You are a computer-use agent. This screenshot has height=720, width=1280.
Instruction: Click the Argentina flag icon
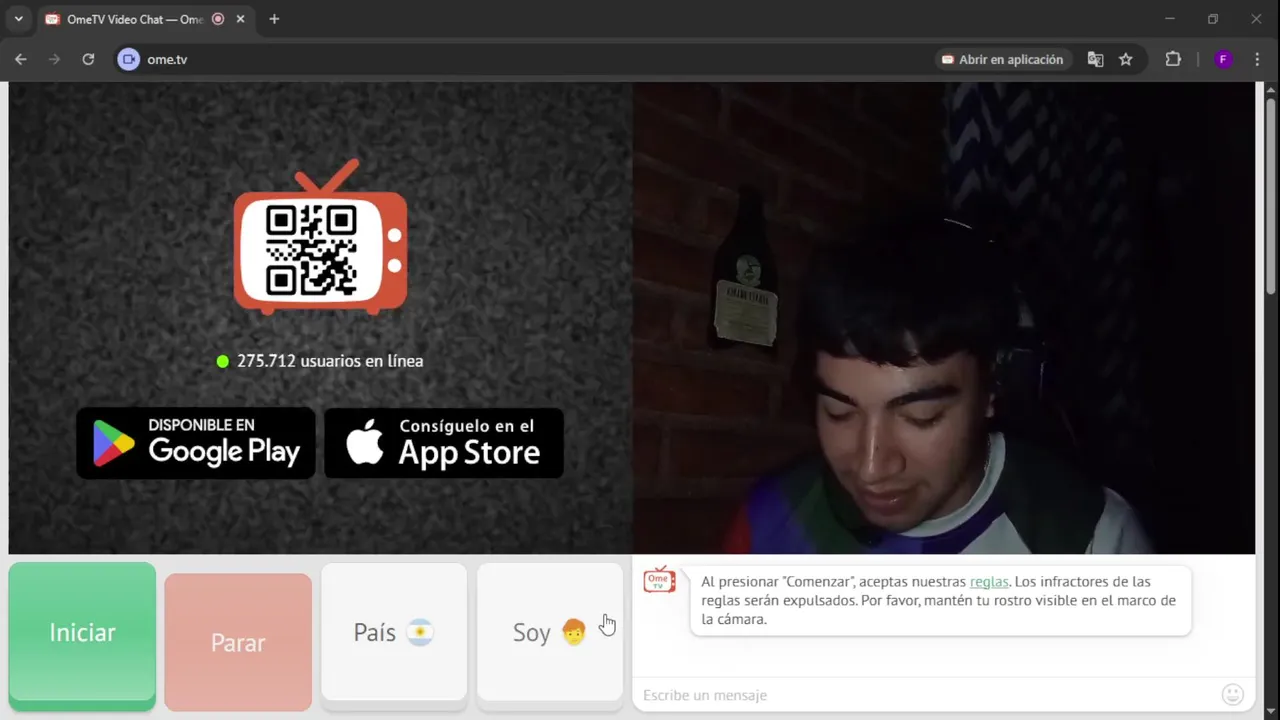tap(420, 632)
